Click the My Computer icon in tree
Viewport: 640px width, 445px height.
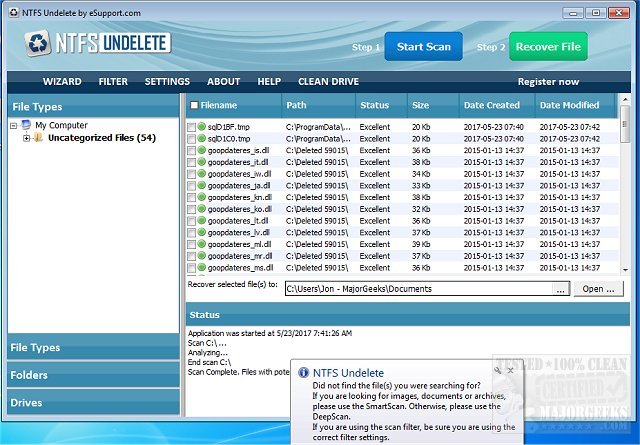pos(26,125)
